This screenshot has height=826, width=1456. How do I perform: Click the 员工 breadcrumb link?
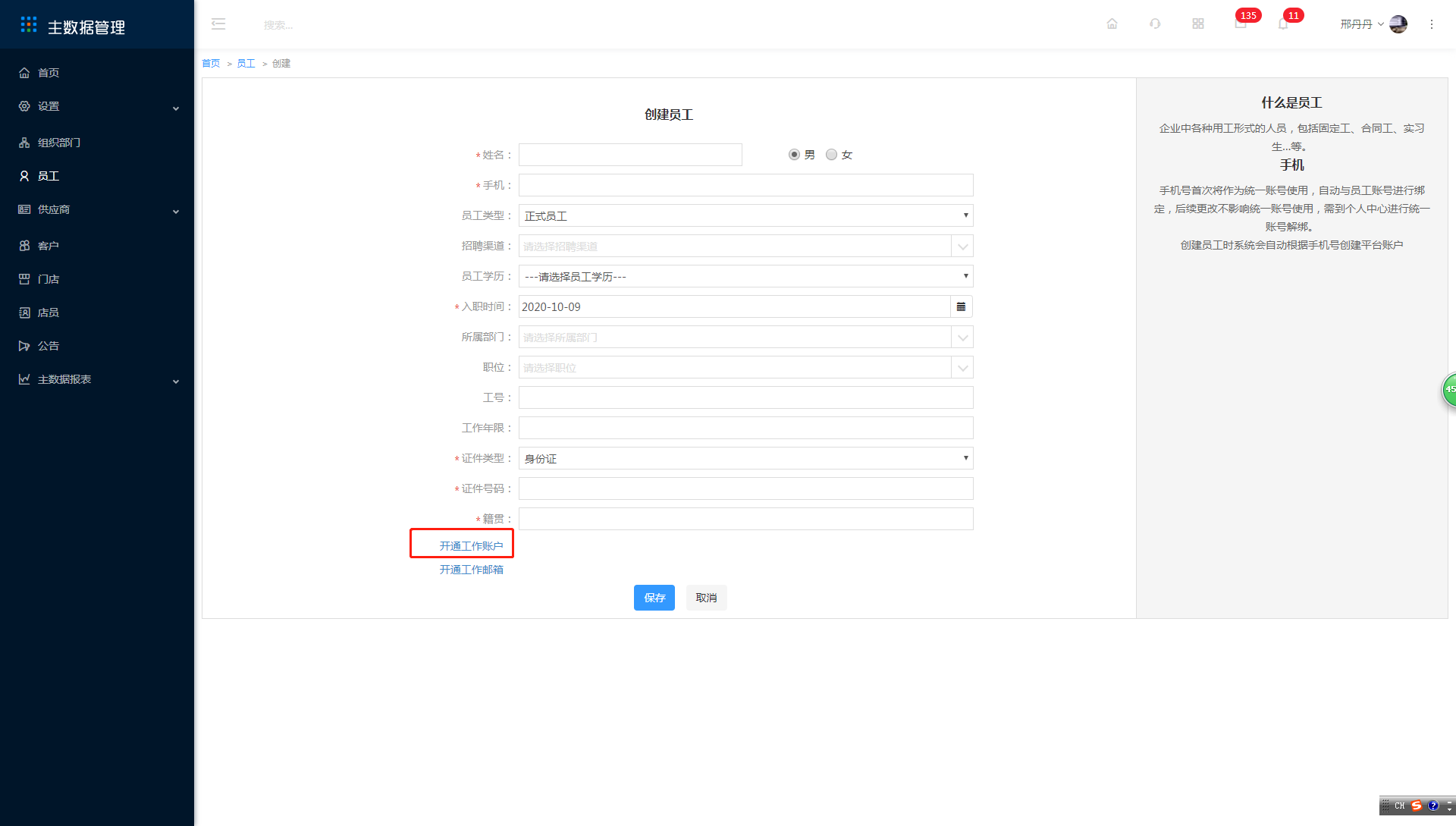246,64
